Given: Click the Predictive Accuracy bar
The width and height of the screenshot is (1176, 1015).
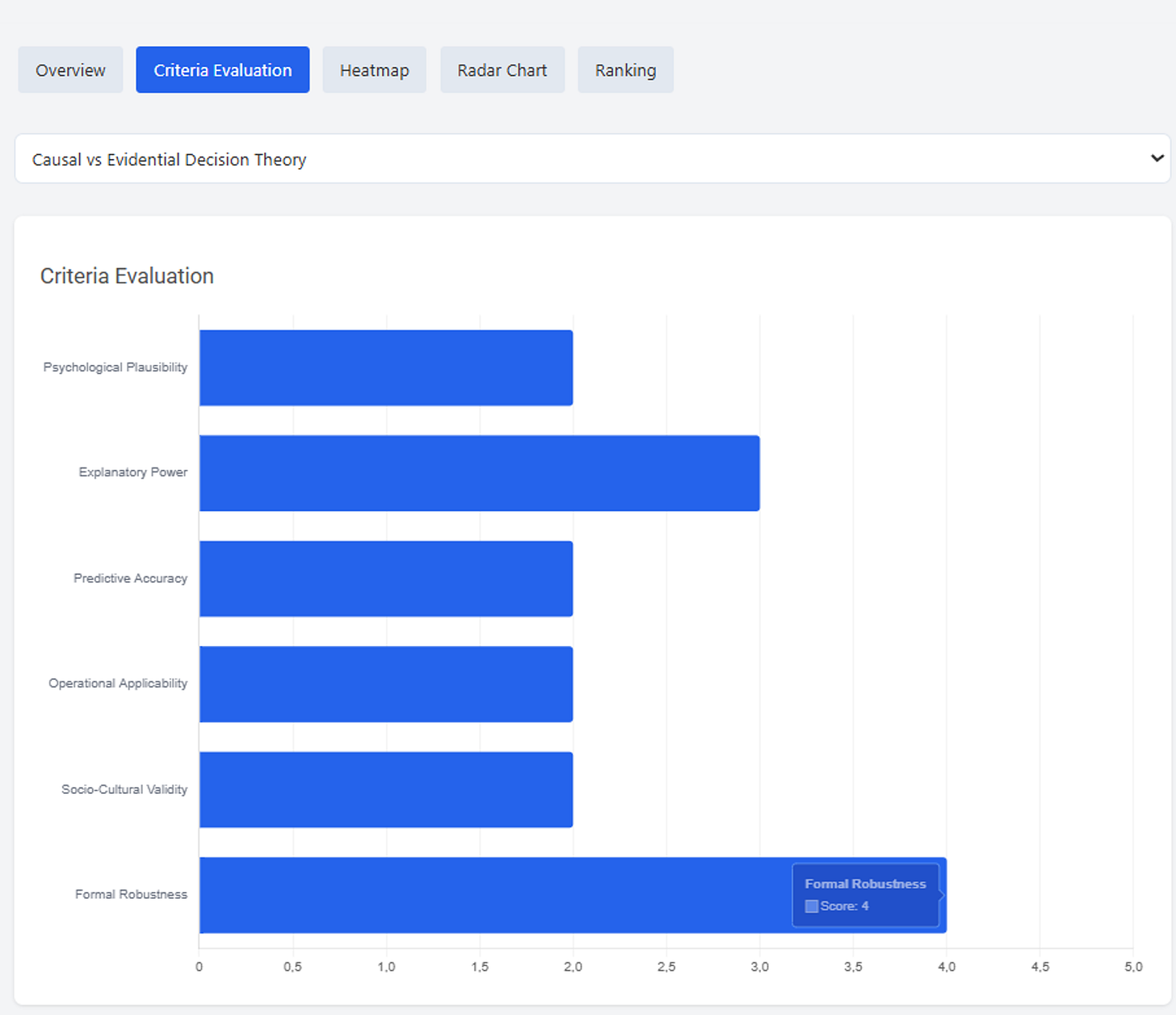Looking at the screenshot, I should [386, 579].
